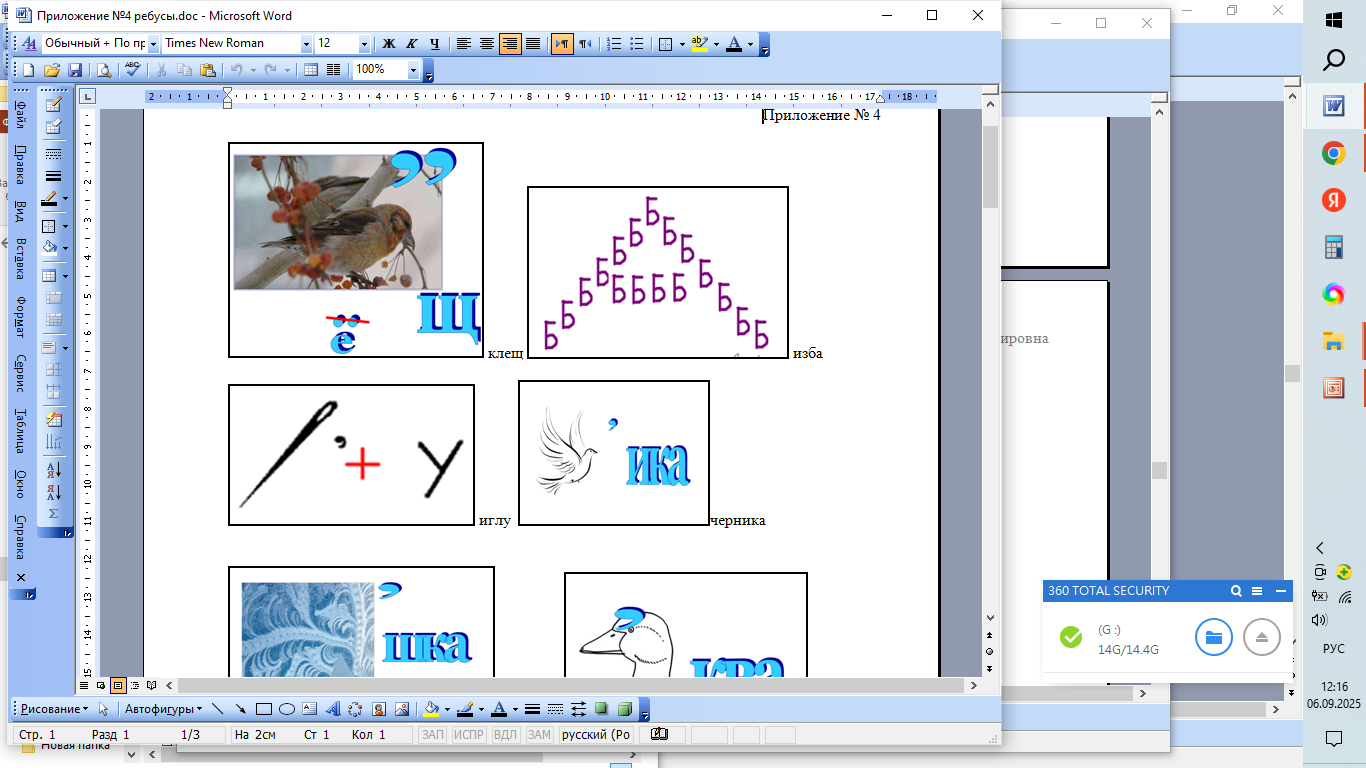Click the Save icon in the toolbar
Screen dimensions: 1366x768
(73, 70)
